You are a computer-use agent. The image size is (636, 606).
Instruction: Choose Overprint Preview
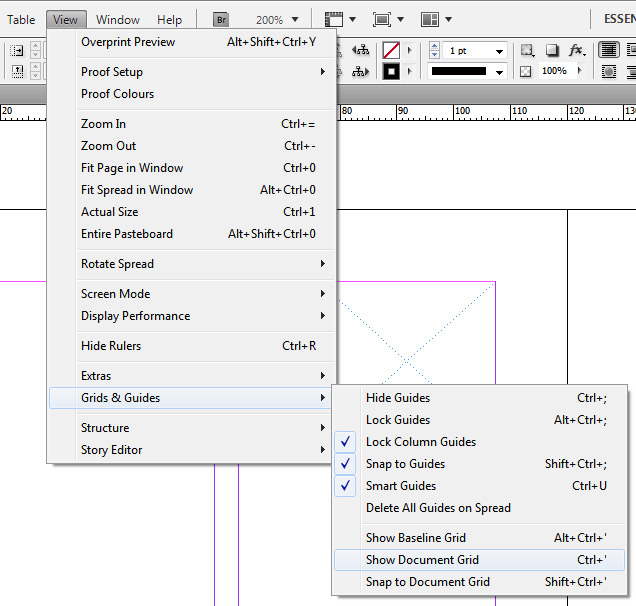coord(191,42)
